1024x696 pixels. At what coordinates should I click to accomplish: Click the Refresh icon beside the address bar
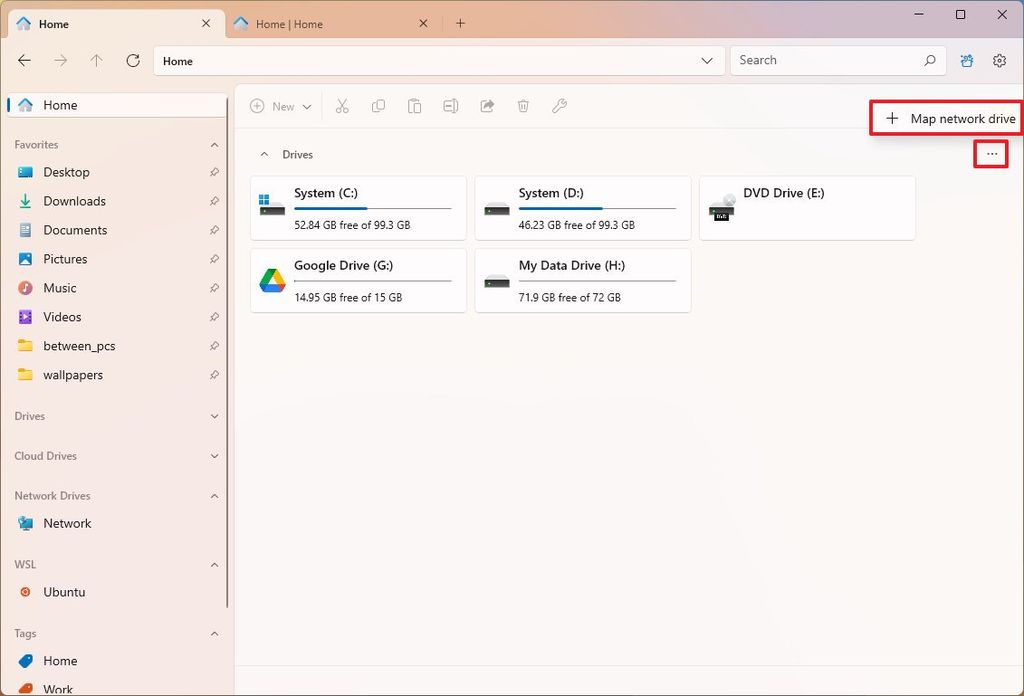[x=132, y=60]
